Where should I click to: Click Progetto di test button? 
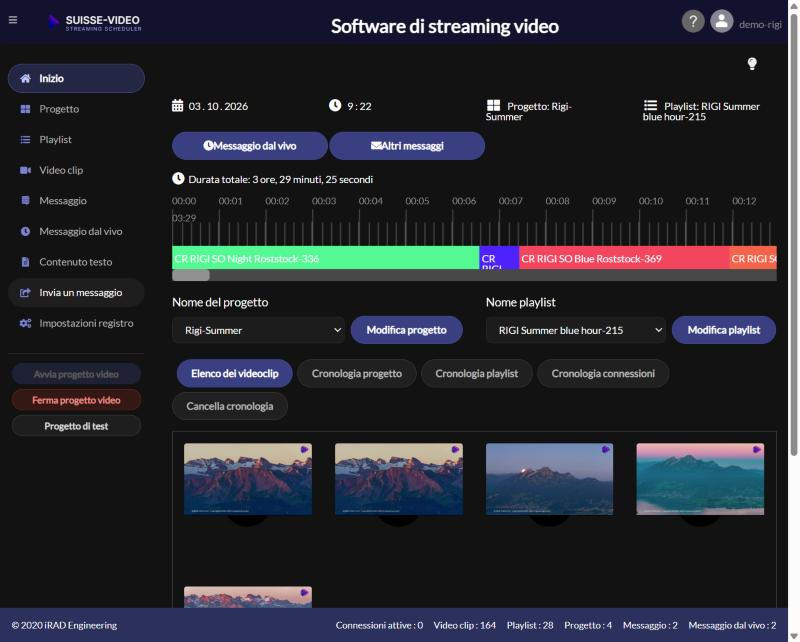pyautogui.click(x=77, y=426)
